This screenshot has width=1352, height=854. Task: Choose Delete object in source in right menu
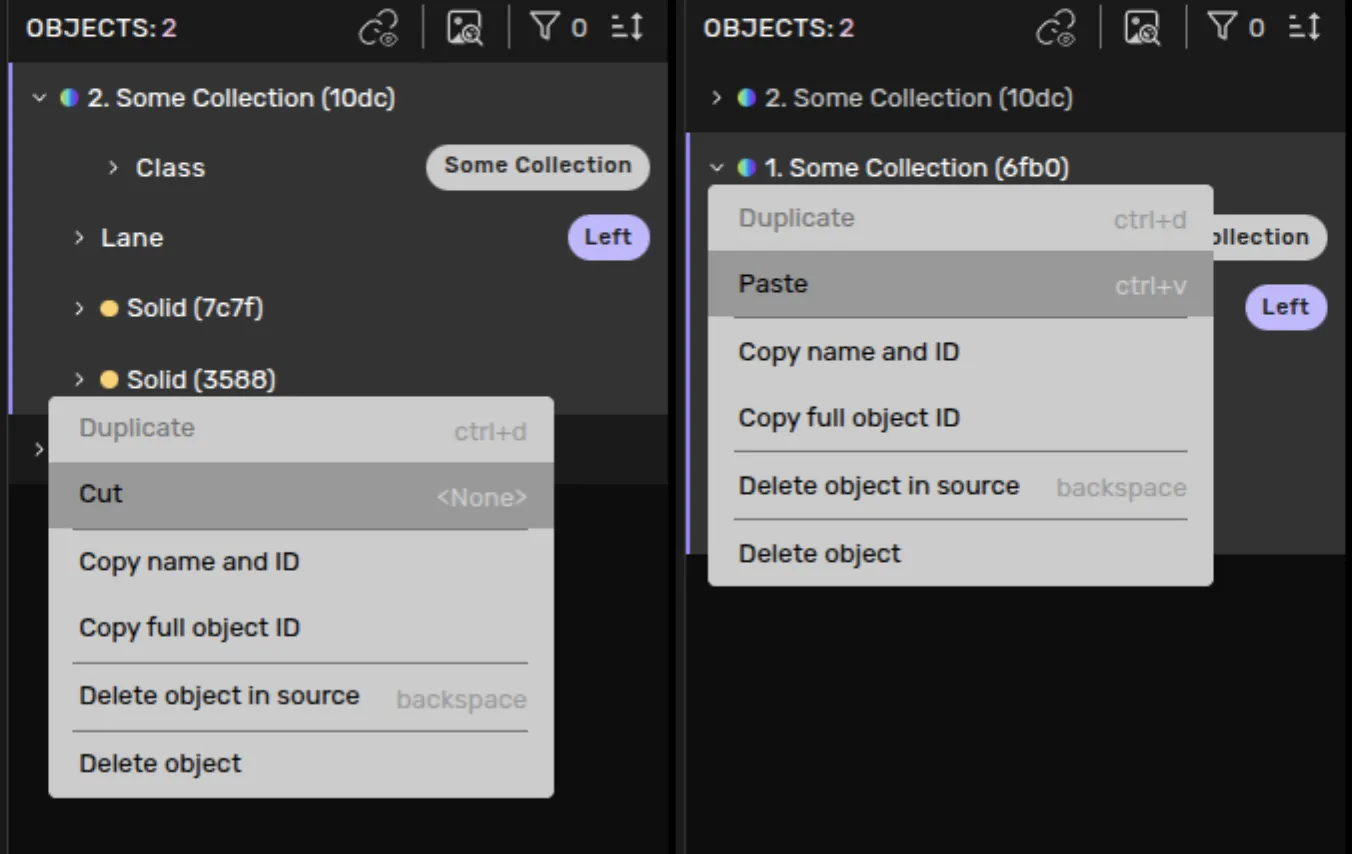[x=960, y=486]
